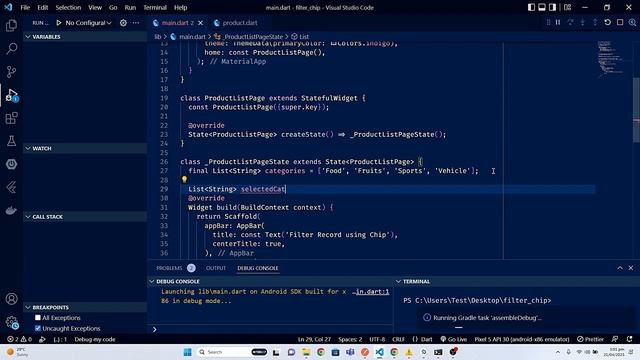Image resolution: width=640 pixels, height=360 pixels.
Task: Click the lightbulb quick-fix icon on line 28
Action: [x=184, y=179]
